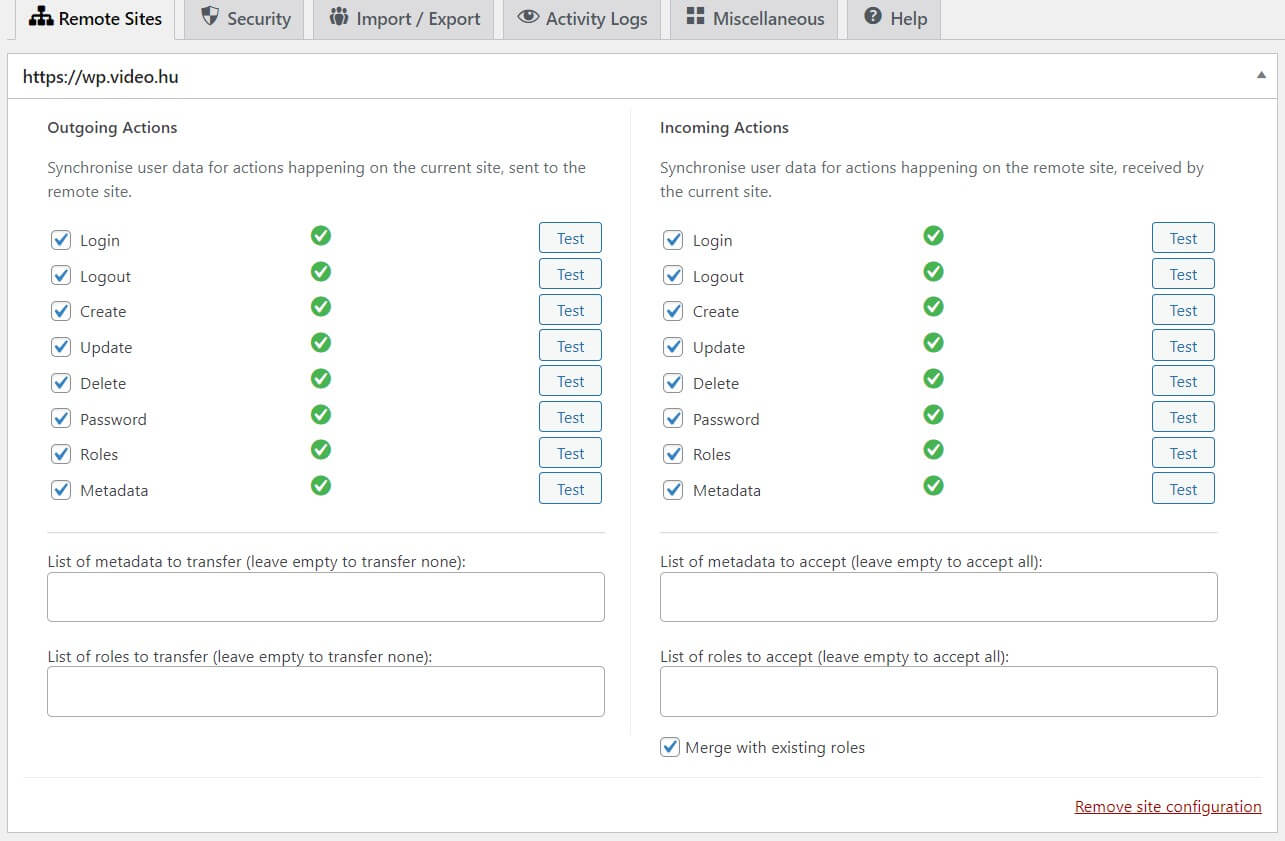
Task: Click the green status check for outgoing Login
Action: pyautogui.click(x=321, y=236)
